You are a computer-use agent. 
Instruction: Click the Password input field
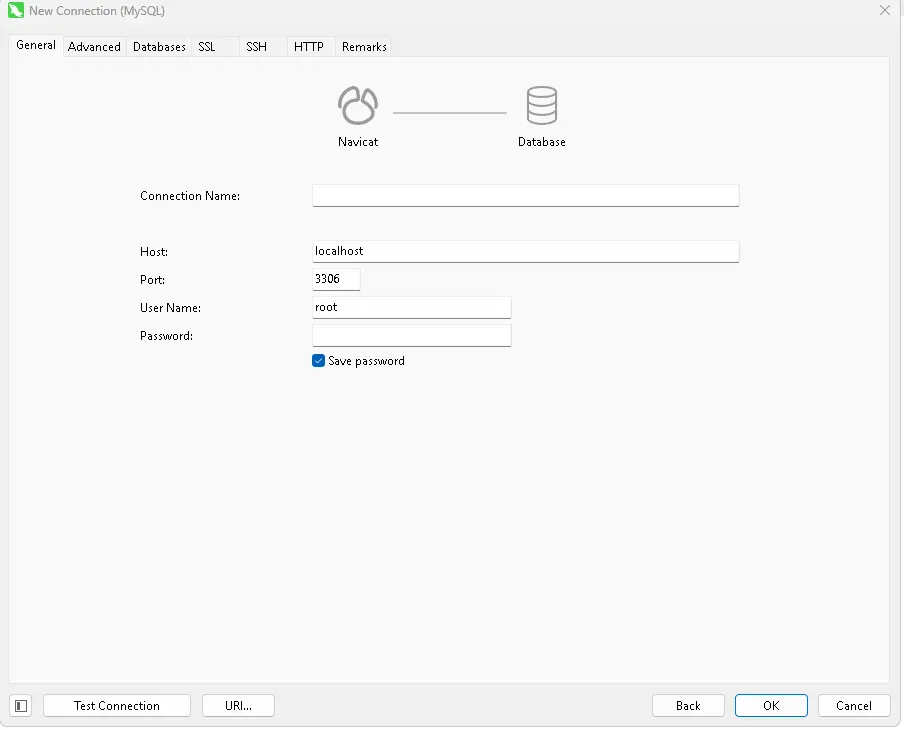[411, 336]
